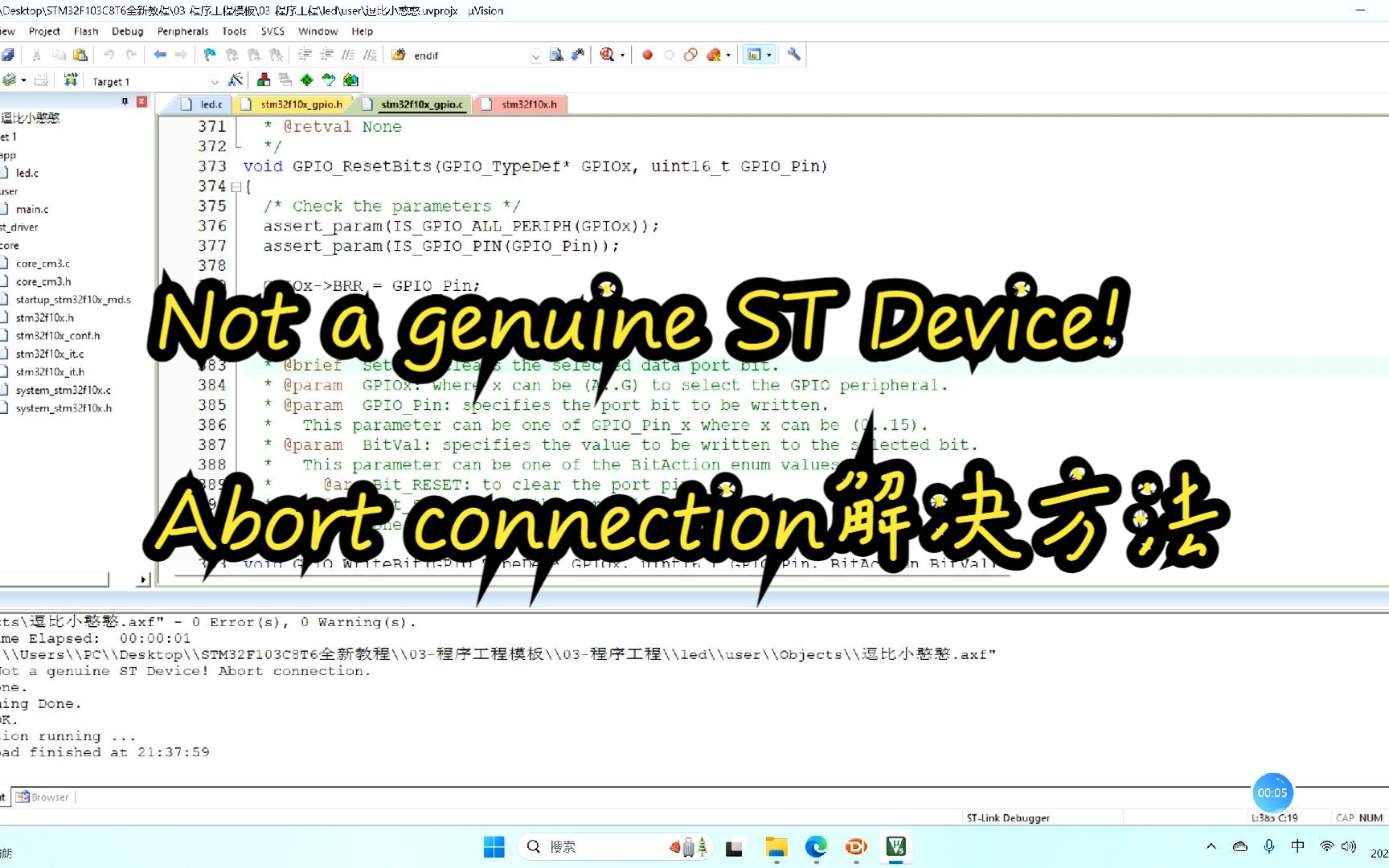
Task: Click the project panel scroll right arrow
Action: pos(144,579)
